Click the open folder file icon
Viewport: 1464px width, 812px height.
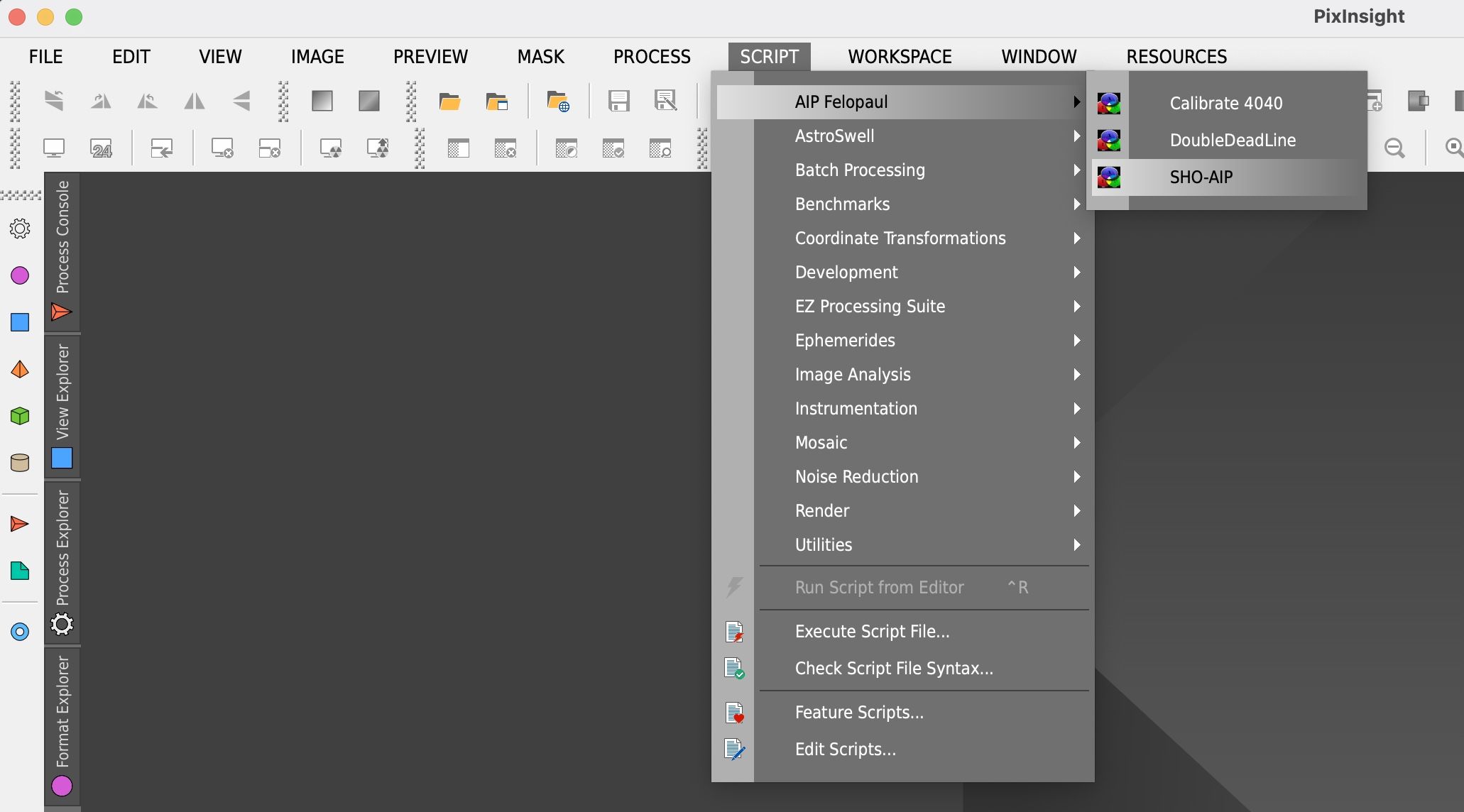coord(449,101)
